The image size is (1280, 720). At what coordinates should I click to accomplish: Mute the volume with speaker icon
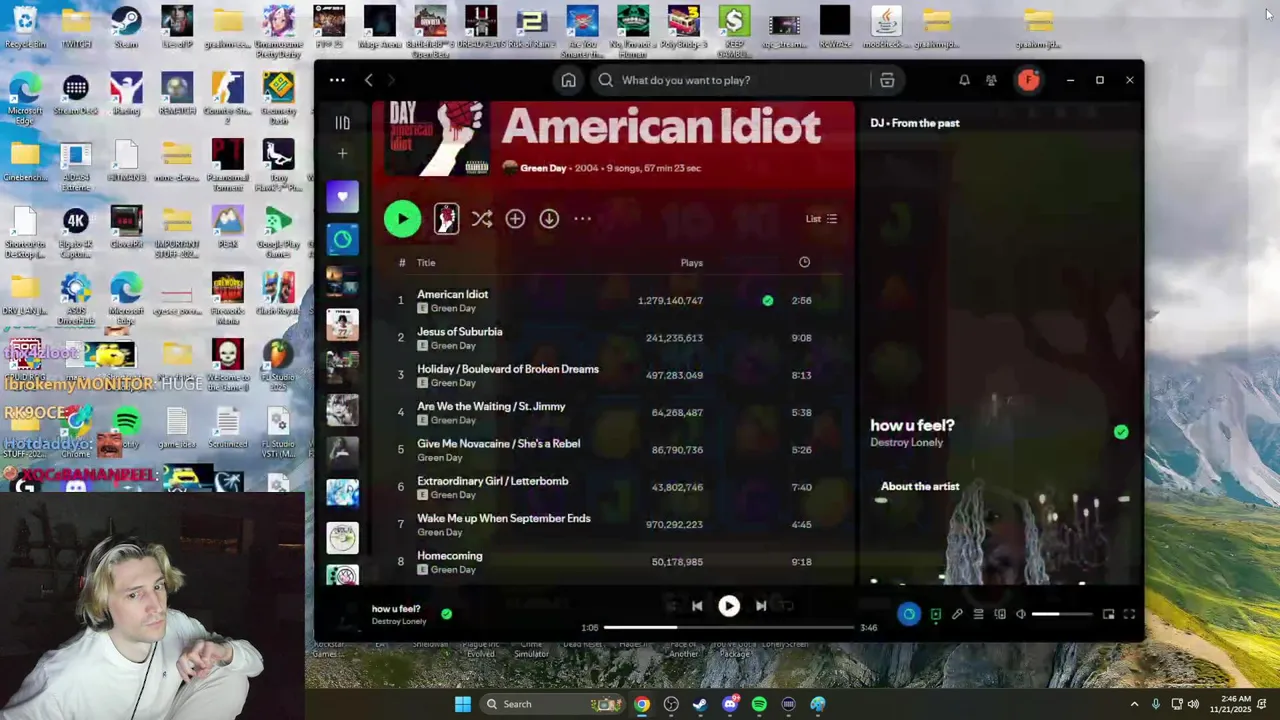pos(1020,614)
